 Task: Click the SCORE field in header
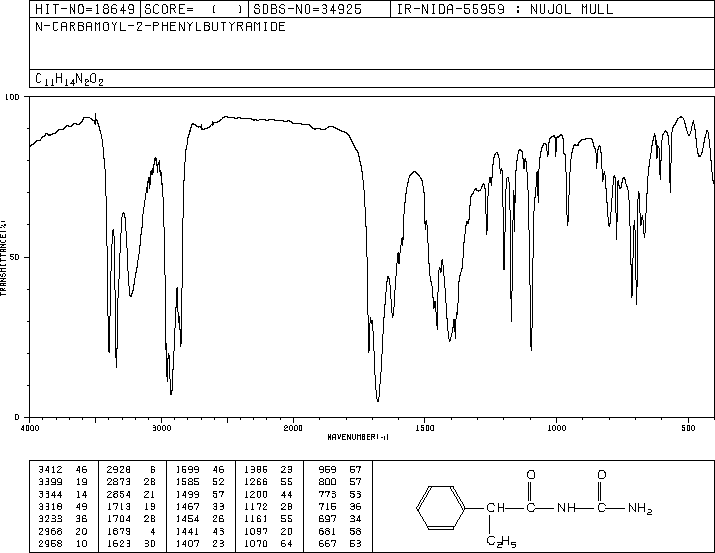(x=194, y=9)
